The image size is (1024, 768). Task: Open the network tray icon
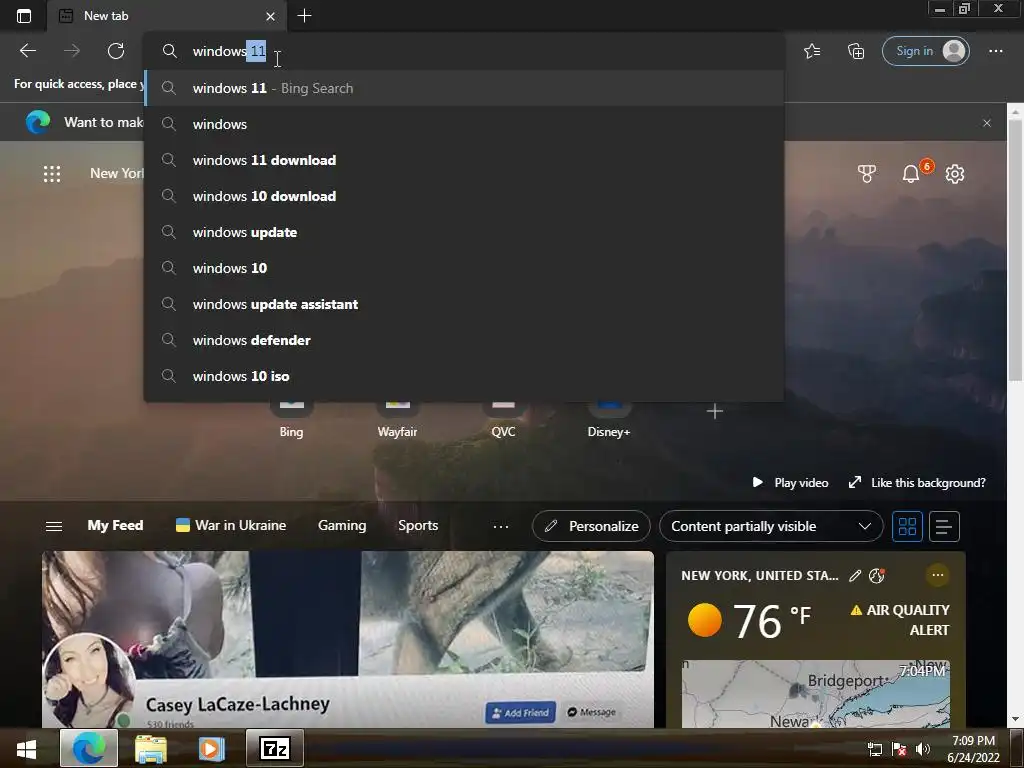point(875,749)
